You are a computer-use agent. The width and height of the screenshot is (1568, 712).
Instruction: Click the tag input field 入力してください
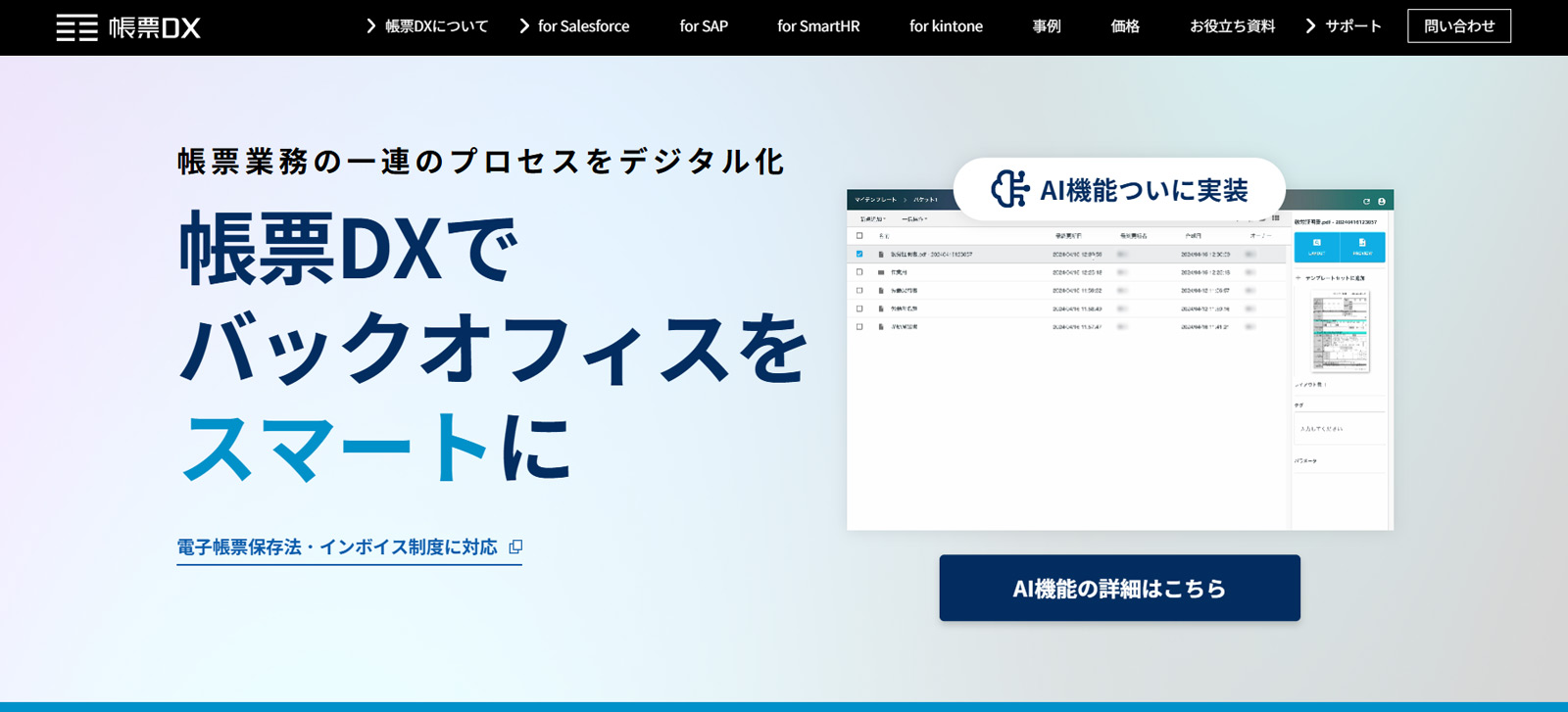pos(1340,428)
